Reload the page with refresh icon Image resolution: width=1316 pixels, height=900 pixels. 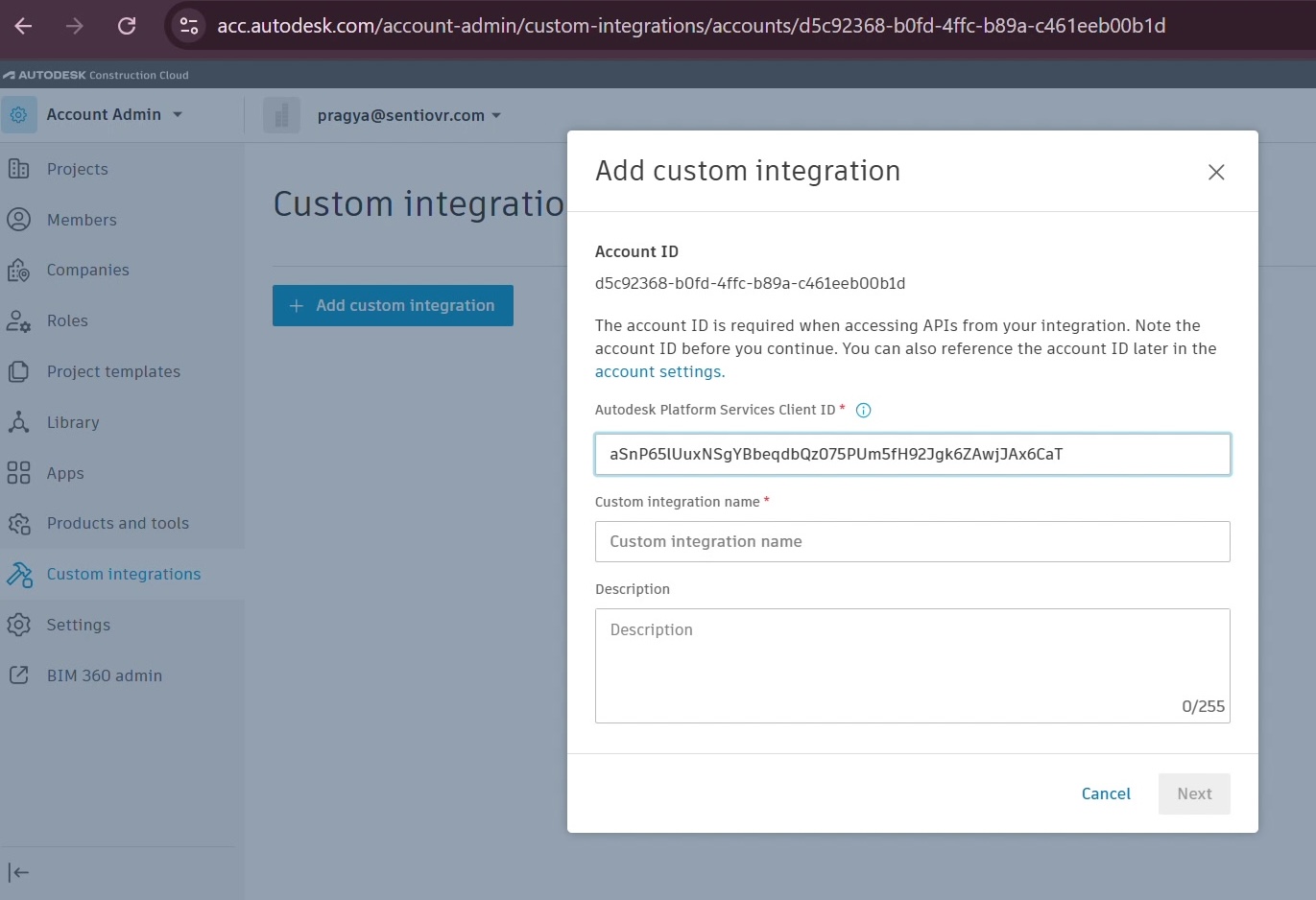[x=127, y=26]
